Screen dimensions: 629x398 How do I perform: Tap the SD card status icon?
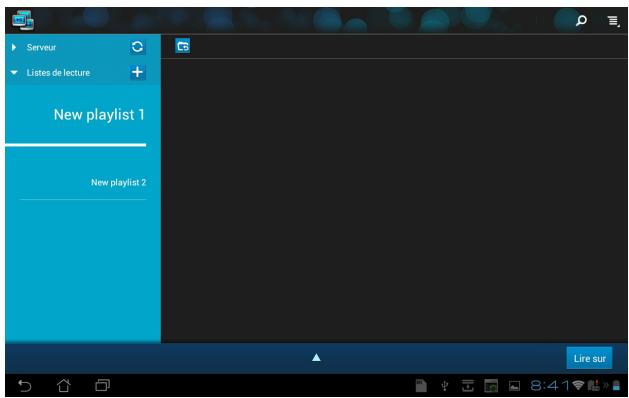(421, 386)
